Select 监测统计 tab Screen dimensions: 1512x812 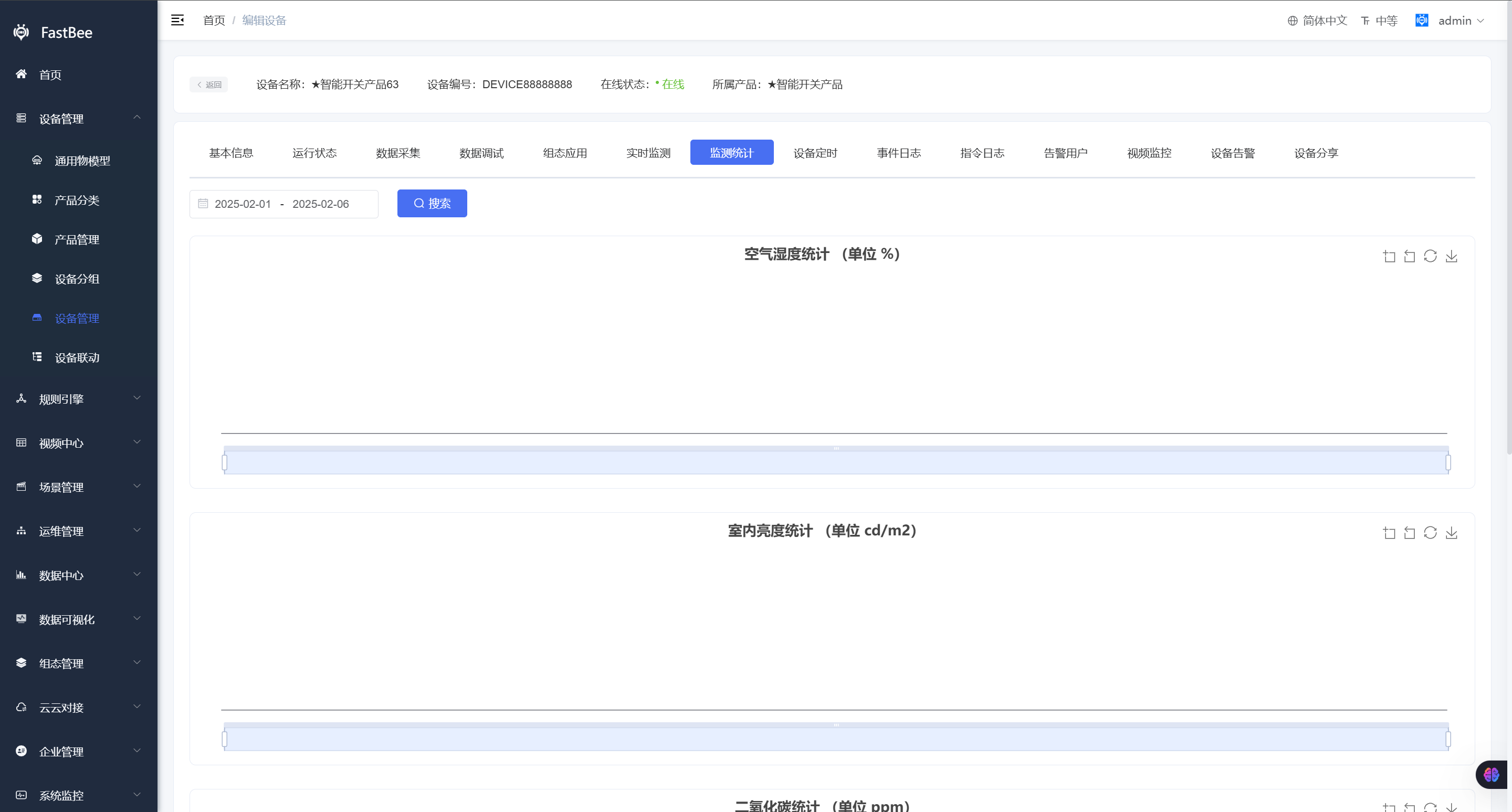point(732,153)
